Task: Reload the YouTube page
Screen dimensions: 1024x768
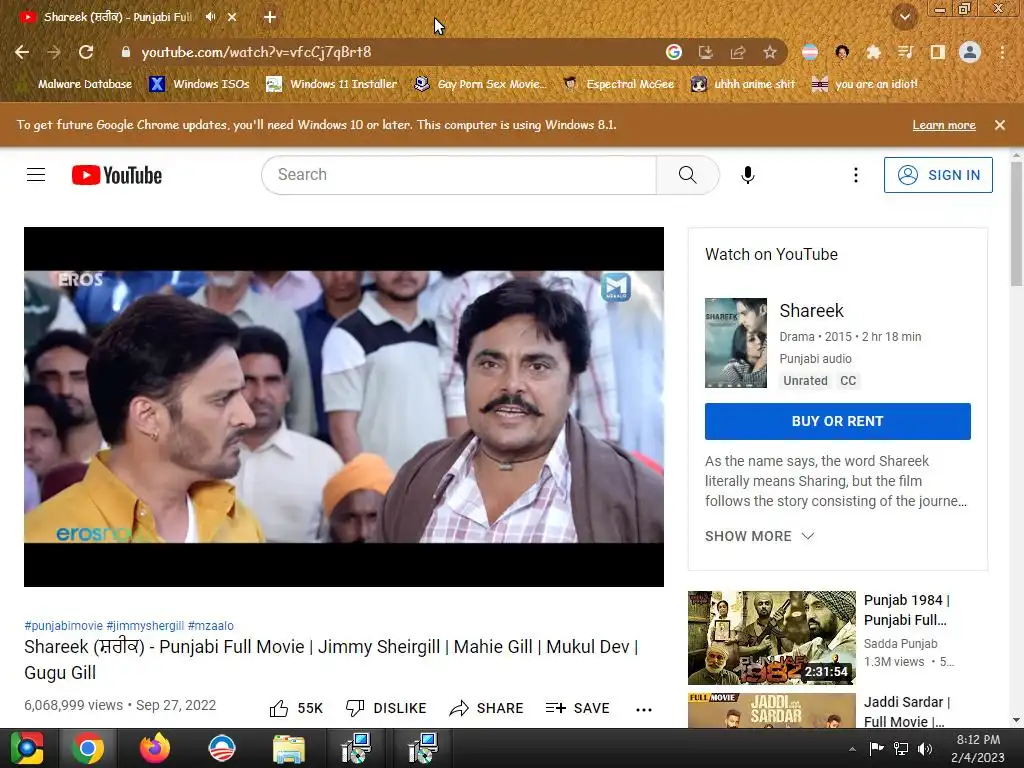Action: [x=86, y=52]
